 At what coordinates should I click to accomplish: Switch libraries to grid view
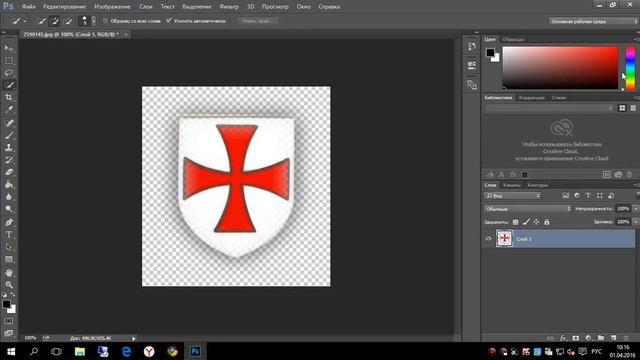click(622, 108)
